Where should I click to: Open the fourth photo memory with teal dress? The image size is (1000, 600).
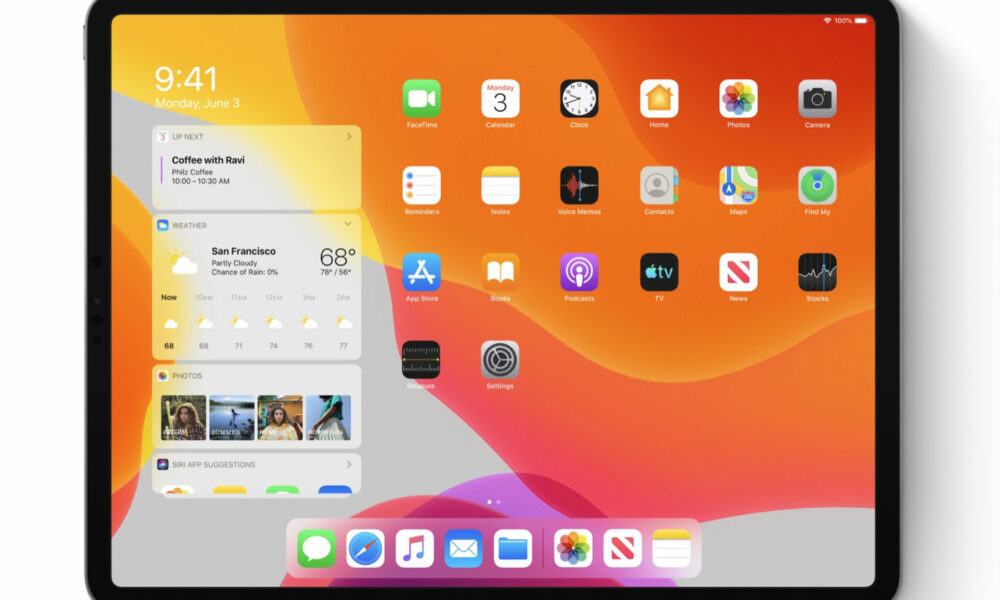[x=328, y=418]
